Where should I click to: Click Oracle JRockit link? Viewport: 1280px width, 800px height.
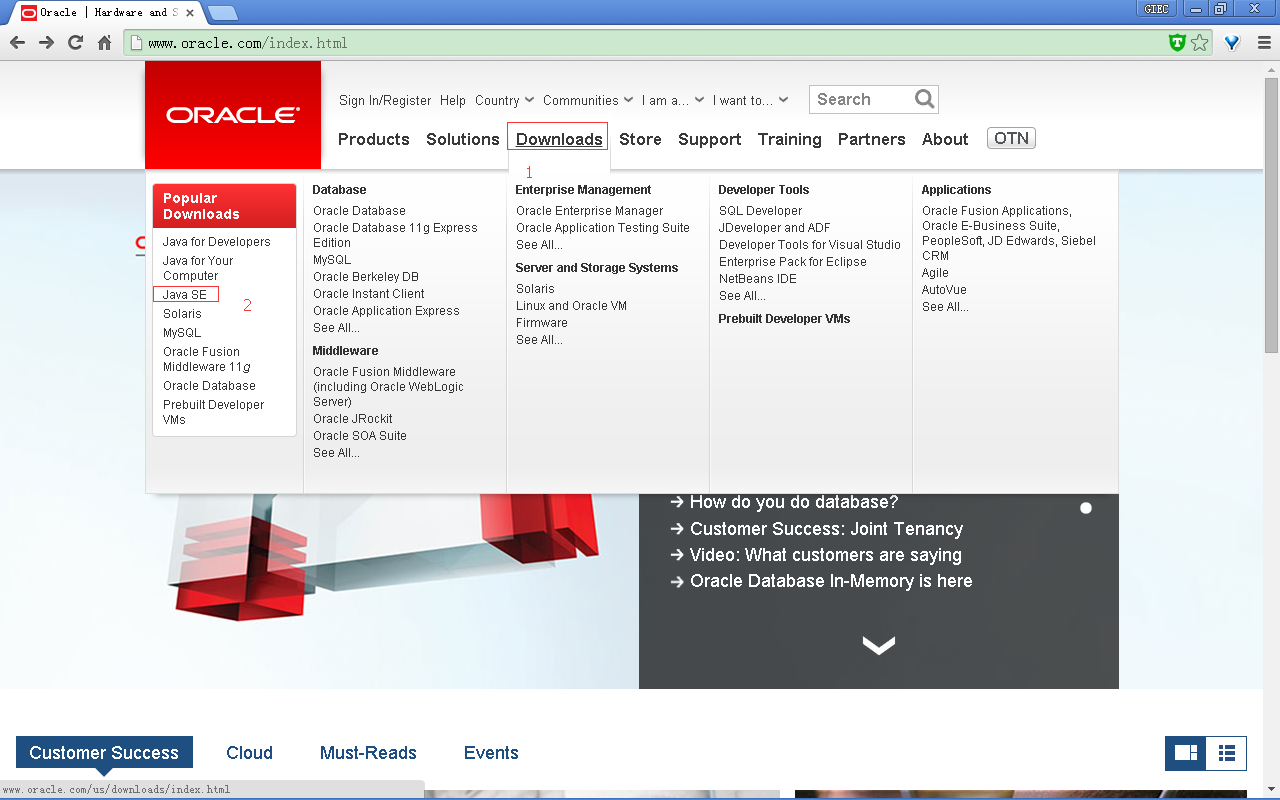[x=353, y=419]
